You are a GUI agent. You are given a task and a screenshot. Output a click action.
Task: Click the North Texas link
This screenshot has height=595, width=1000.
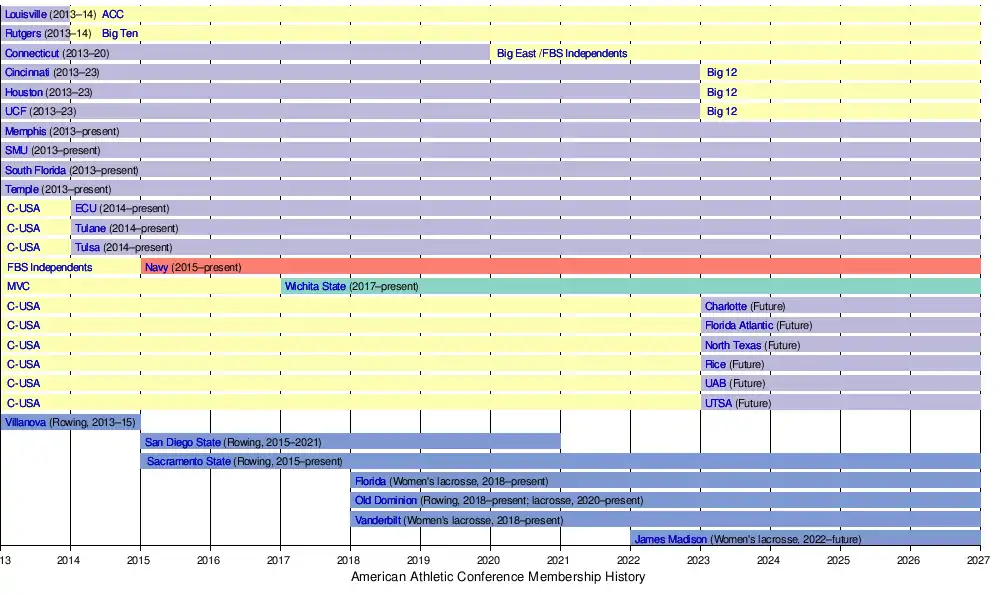(732, 345)
